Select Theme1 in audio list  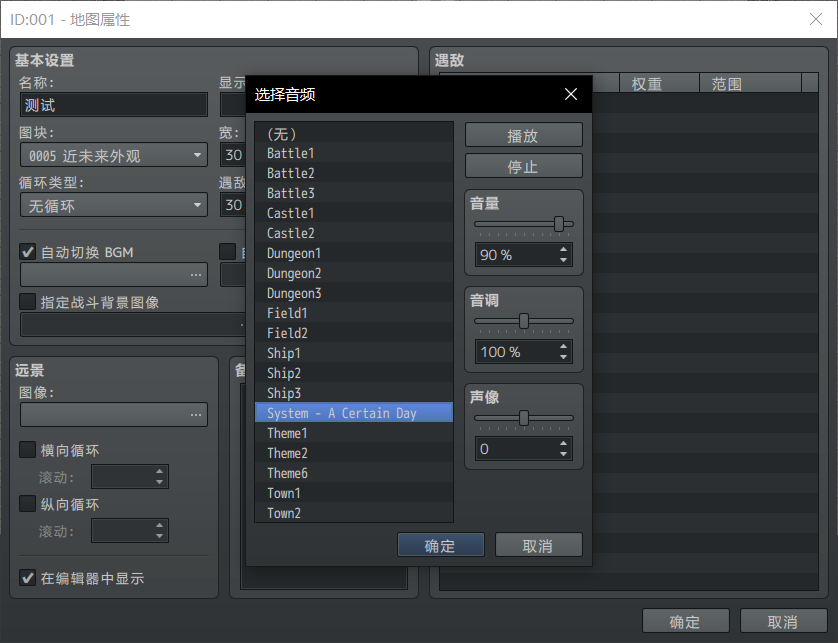[x=354, y=433]
